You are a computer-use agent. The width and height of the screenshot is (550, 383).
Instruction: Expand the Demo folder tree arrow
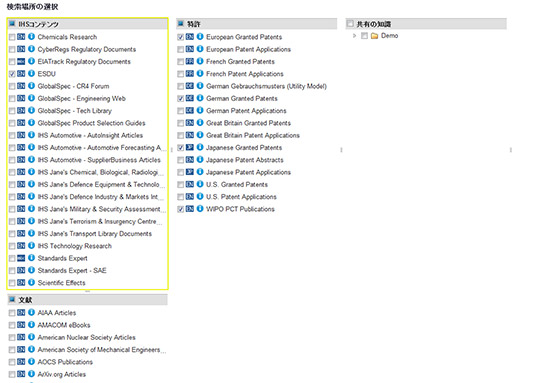pyautogui.click(x=354, y=36)
